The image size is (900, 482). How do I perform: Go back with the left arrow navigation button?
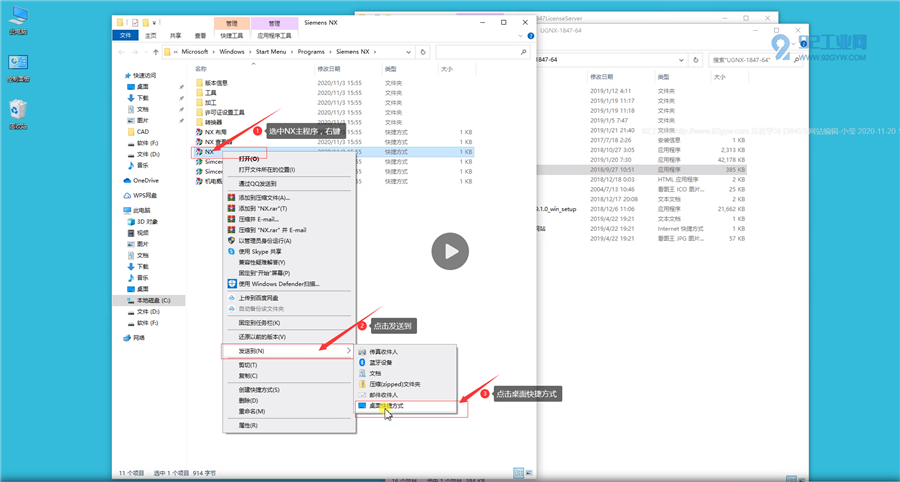click(121, 52)
